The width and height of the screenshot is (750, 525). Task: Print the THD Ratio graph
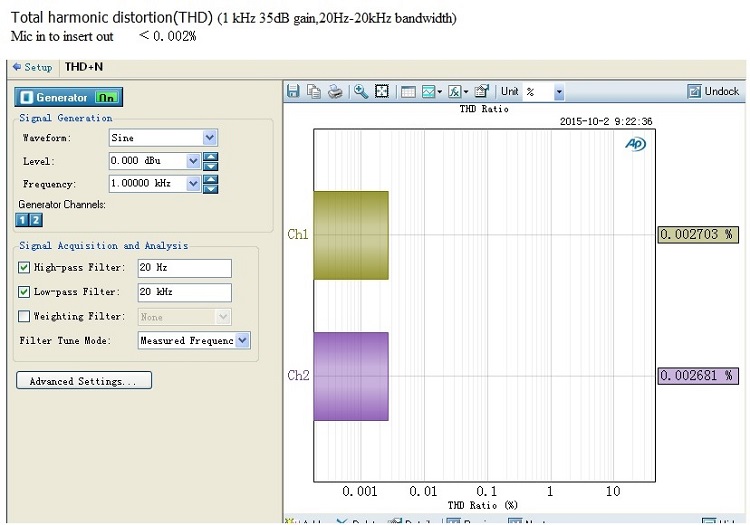click(335, 91)
